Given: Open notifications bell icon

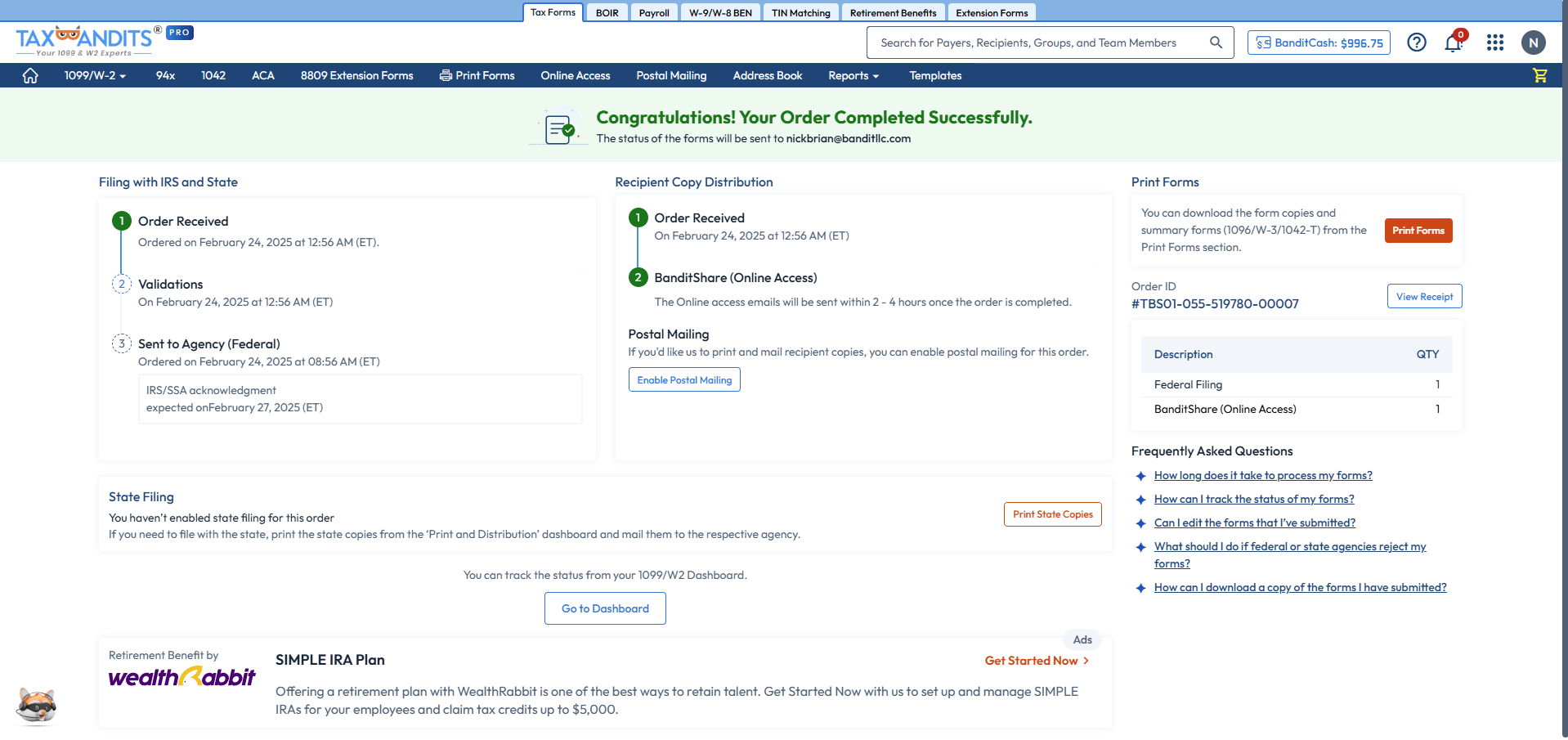Looking at the screenshot, I should tap(1454, 43).
